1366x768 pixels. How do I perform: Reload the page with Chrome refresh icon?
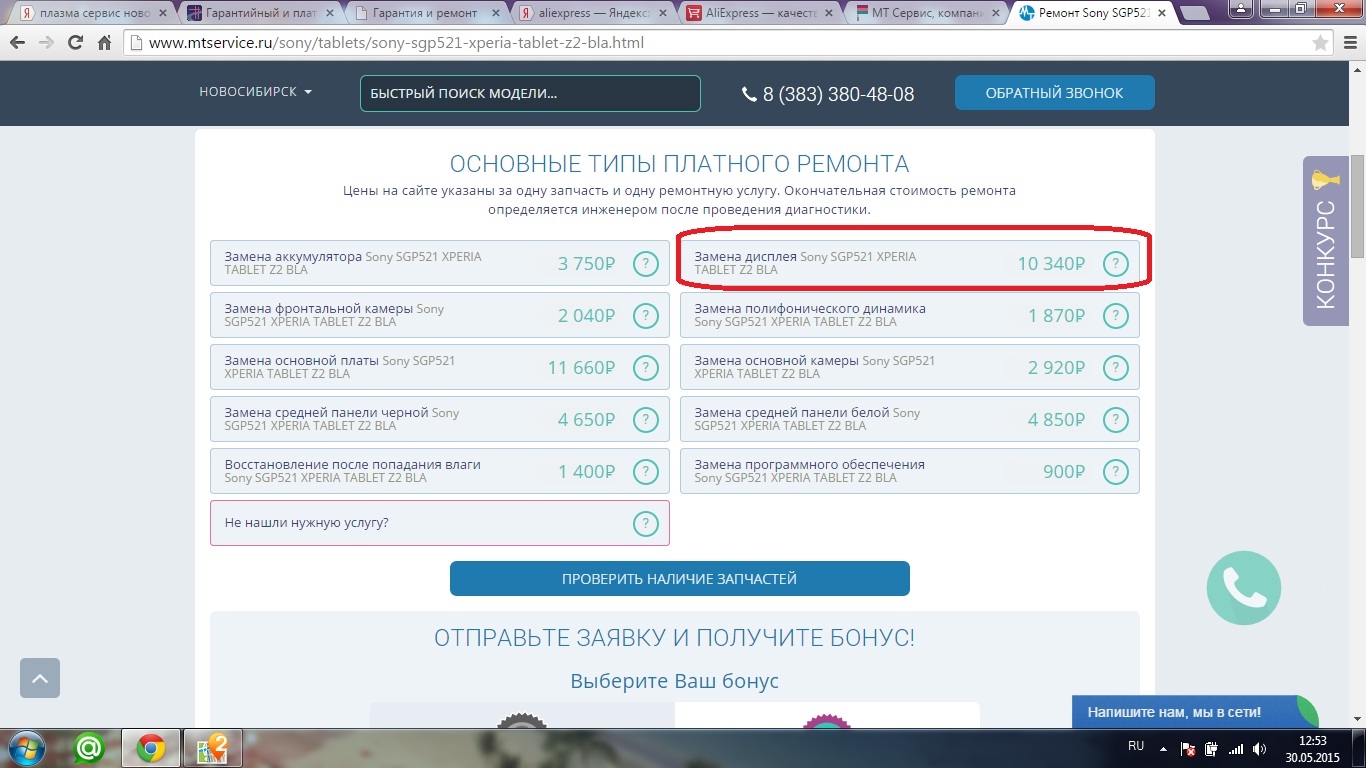[x=75, y=43]
